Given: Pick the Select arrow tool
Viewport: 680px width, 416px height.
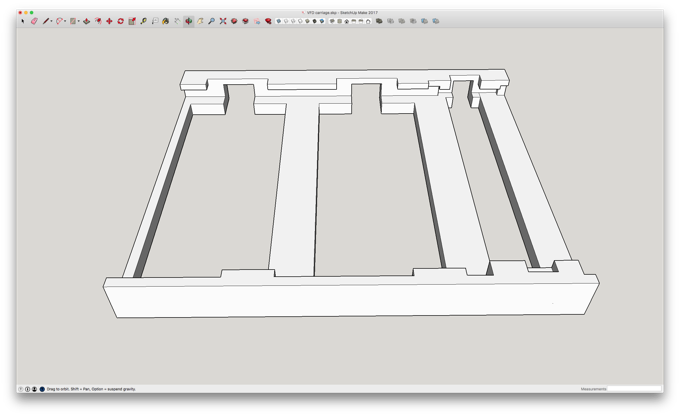Looking at the screenshot, I should [x=23, y=21].
